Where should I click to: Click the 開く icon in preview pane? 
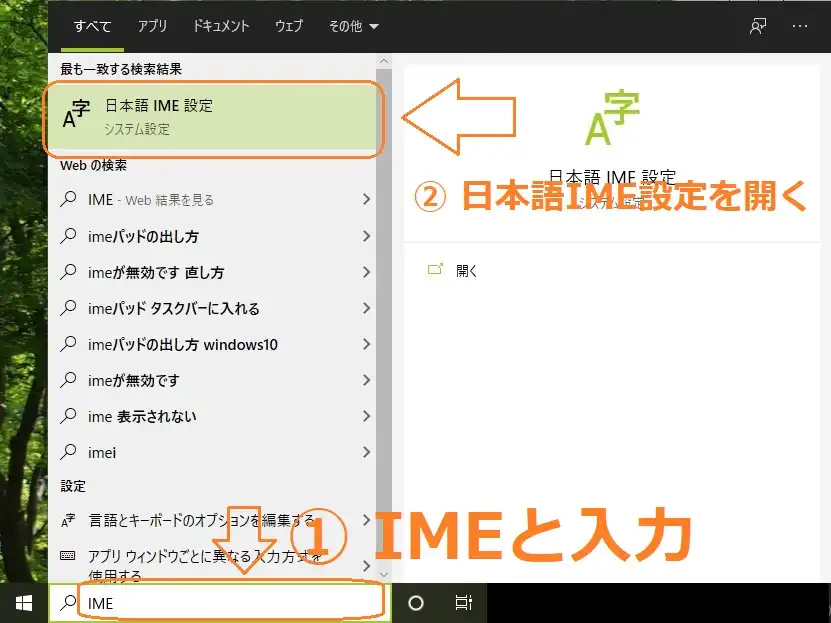click(x=435, y=270)
